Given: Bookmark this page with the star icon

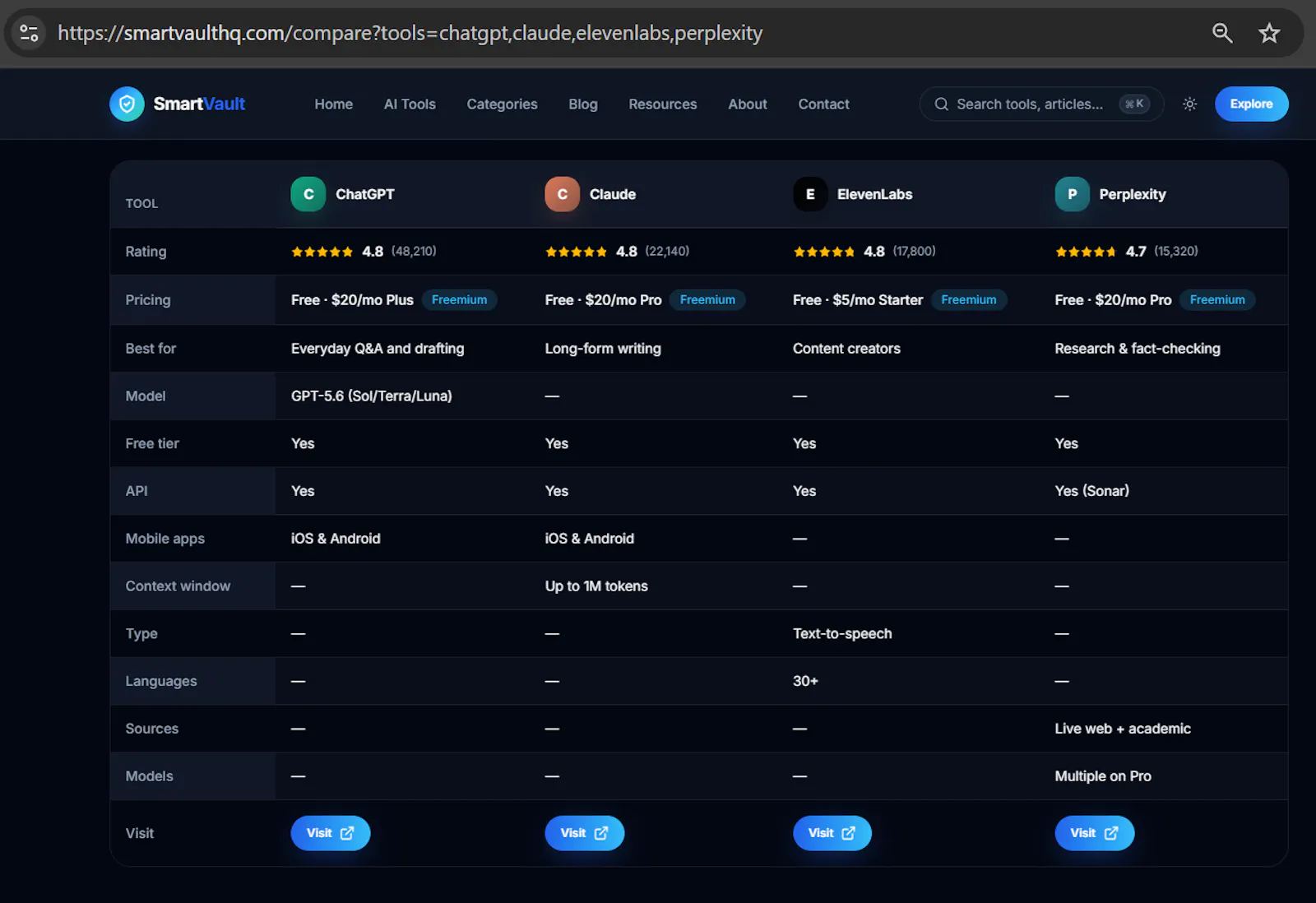Looking at the screenshot, I should [1269, 33].
